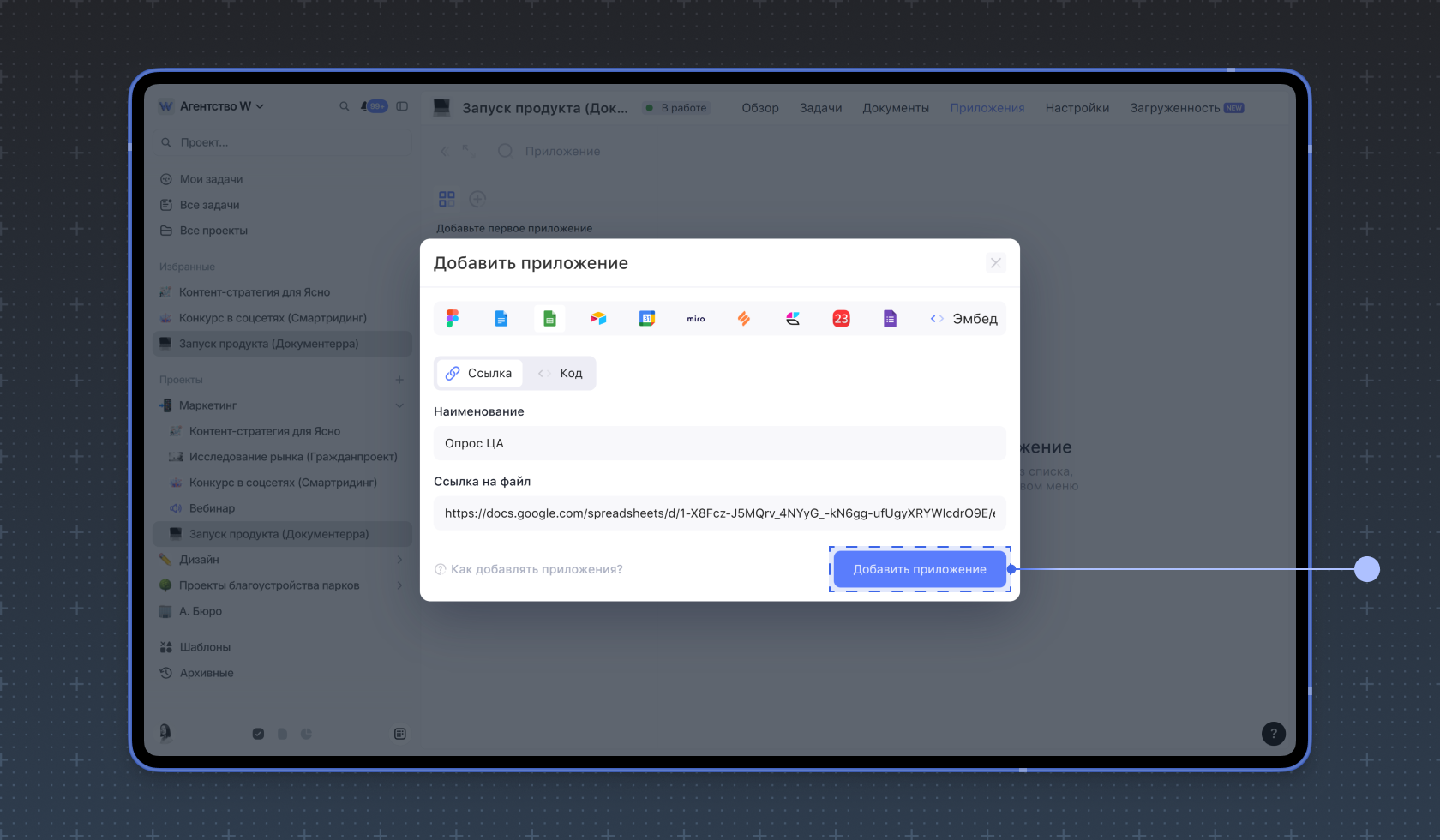The height and width of the screenshot is (840, 1440).
Task: Choose the Miro app icon
Action: [x=696, y=319]
